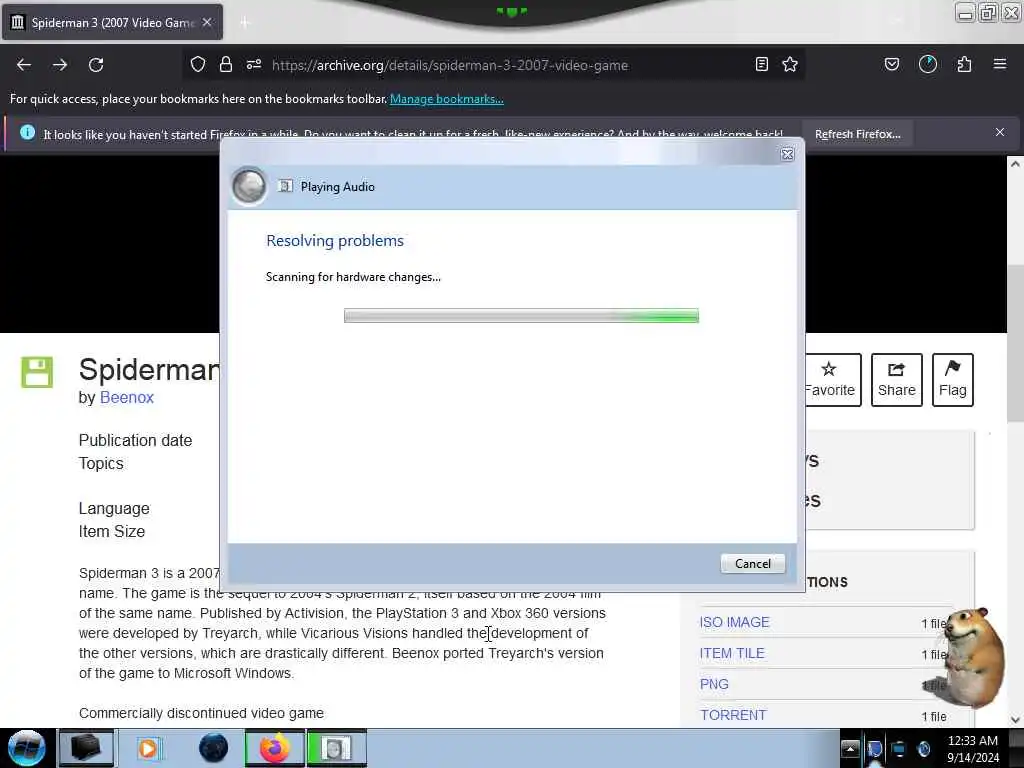1024x768 pixels.
Task: Open the Firefox account circle icon
Action: tap(928, 64)
